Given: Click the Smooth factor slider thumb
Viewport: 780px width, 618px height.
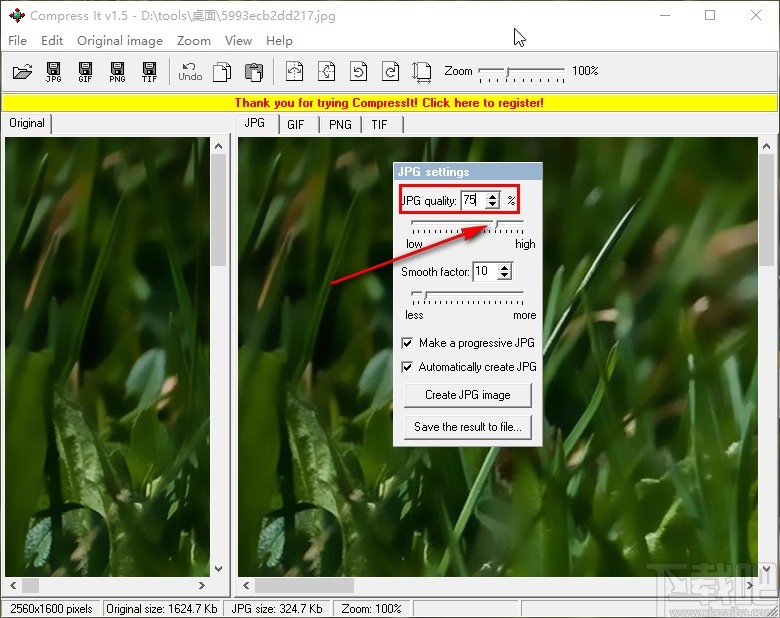Looking at the screenshot, I should pyautogui.click(x=425, y=295).
